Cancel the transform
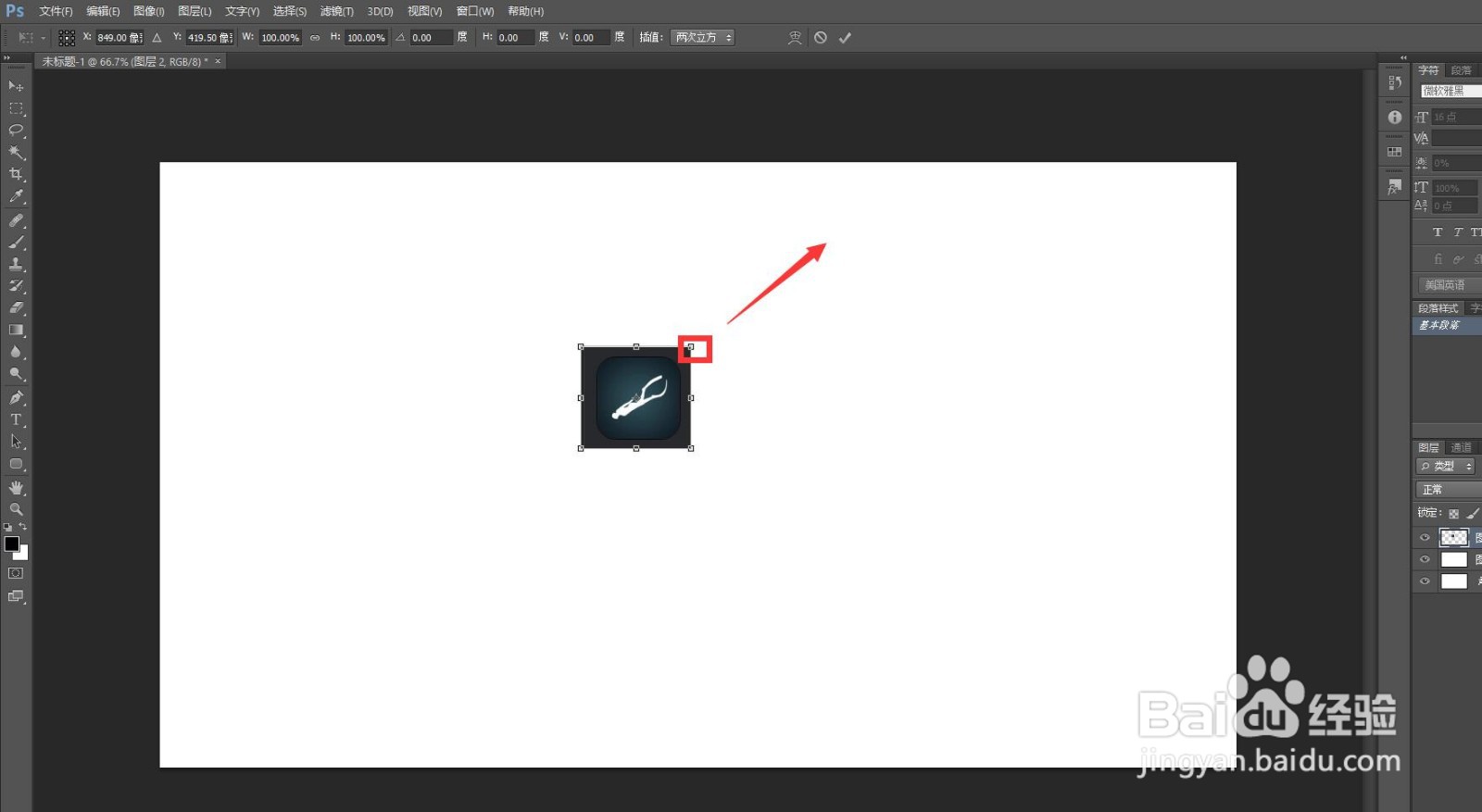The height and width of the screenshot is (812, 1482). tap(821, 38)
